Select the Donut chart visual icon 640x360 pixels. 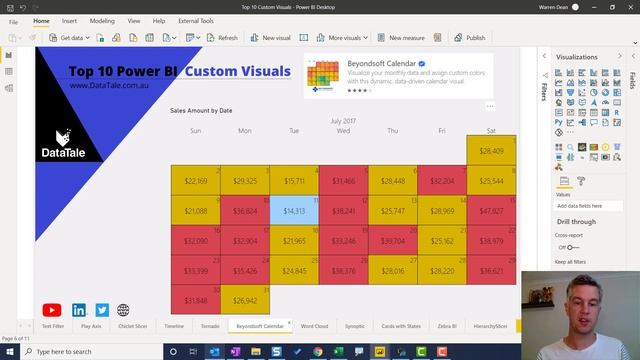pyautogui.click(x=605, y=93)
